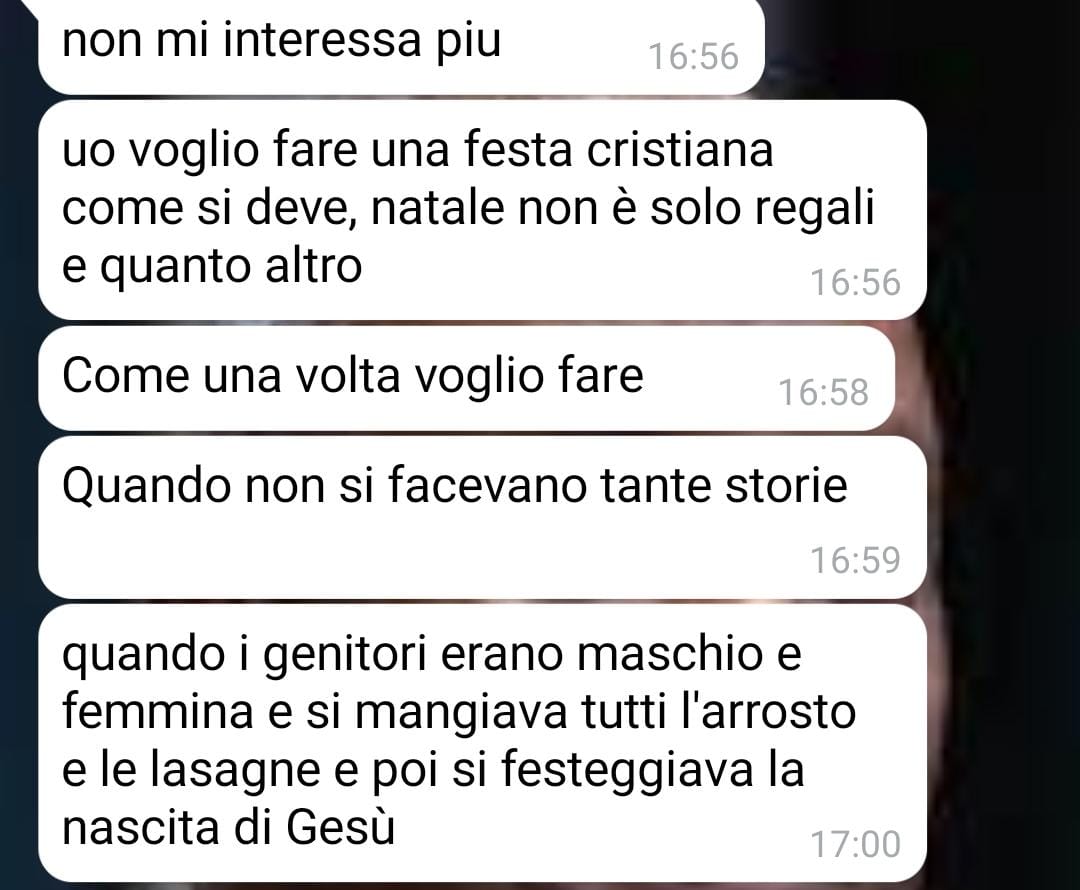Click the 17:00 timestamp

855,844
